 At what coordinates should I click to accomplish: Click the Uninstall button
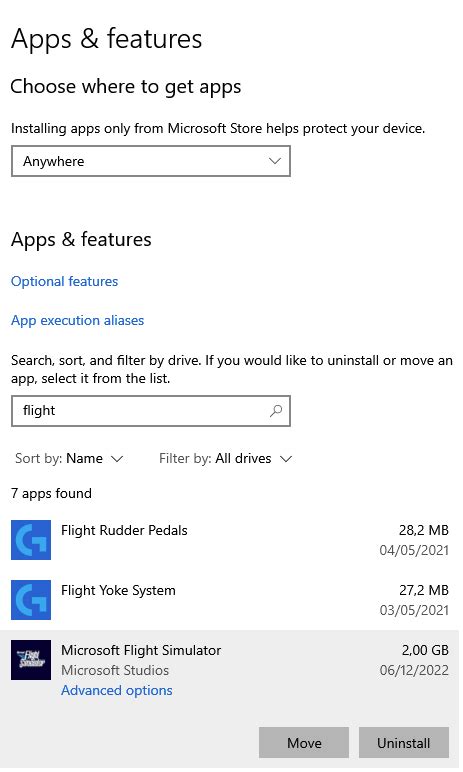[x=404, y=742]
